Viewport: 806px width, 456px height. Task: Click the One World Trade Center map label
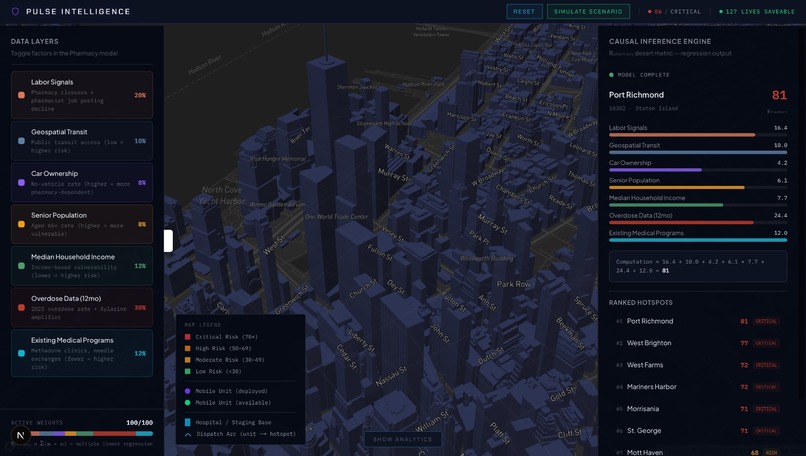tap(337, 216)
